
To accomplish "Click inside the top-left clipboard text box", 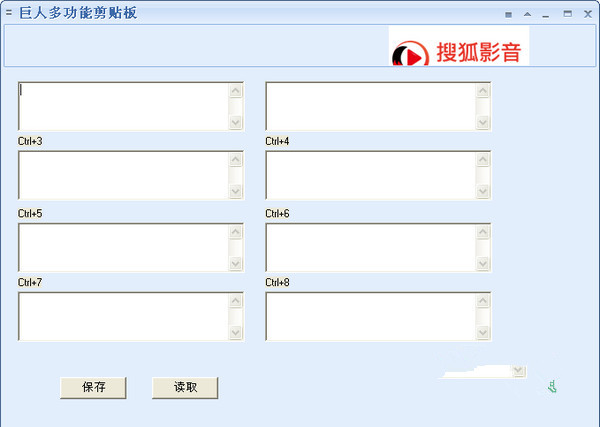I will pos(123,106).
